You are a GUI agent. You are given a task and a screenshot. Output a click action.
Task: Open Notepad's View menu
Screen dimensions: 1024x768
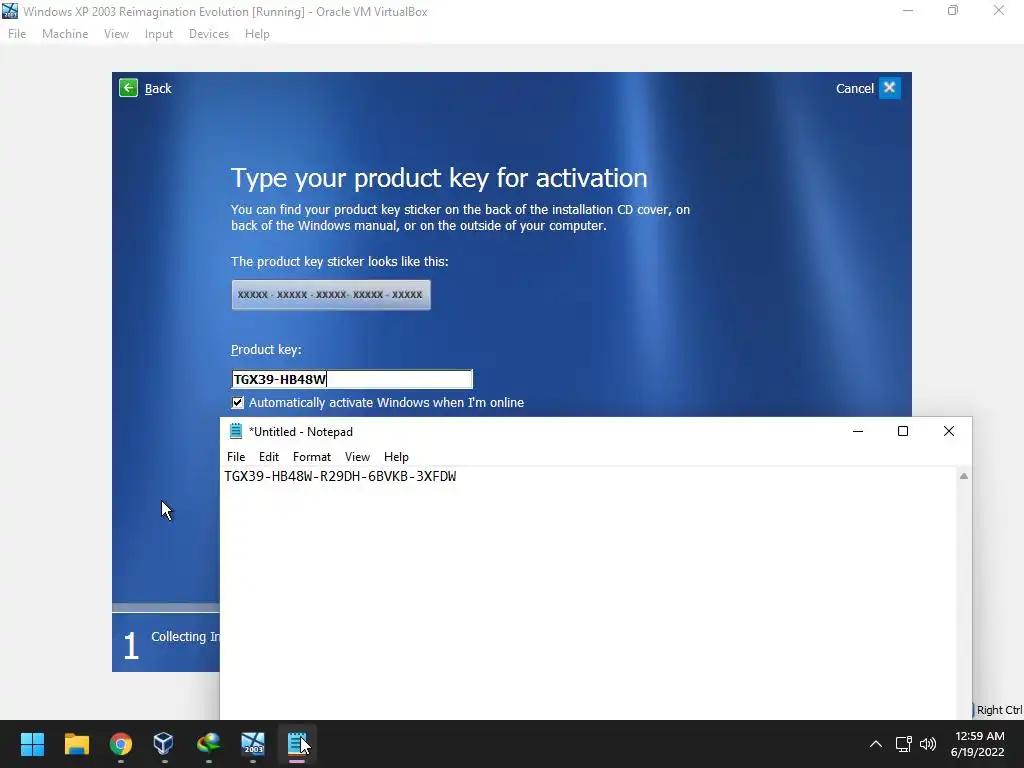point(357,456)
